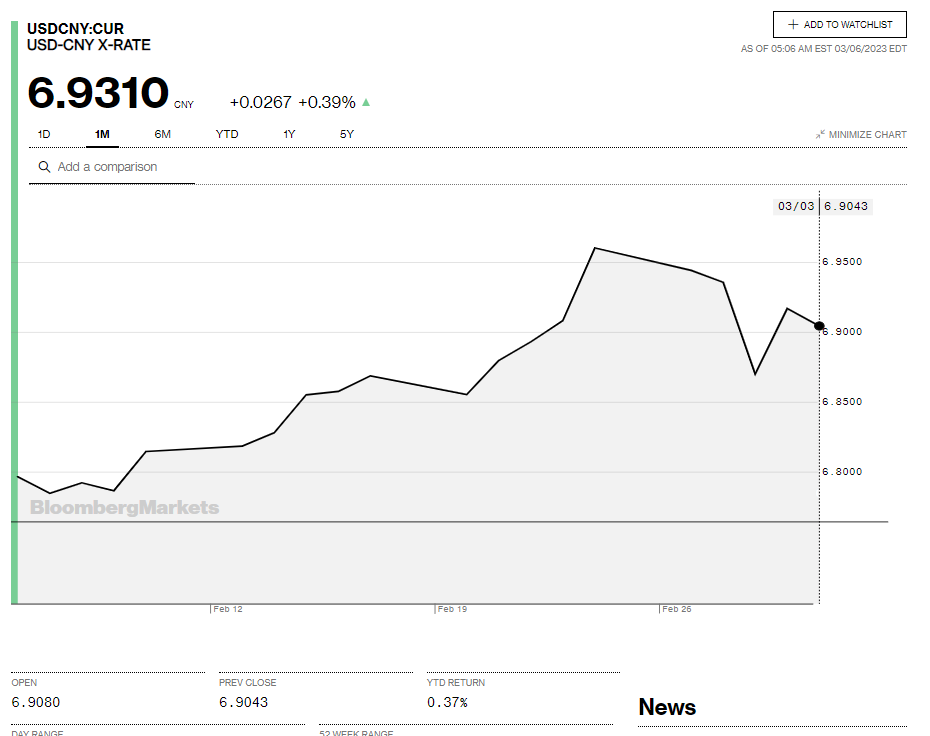Click the green up arrow beside +0.39%
The image size is (930, 736).
pyautogui.click(x=366, y=102)
